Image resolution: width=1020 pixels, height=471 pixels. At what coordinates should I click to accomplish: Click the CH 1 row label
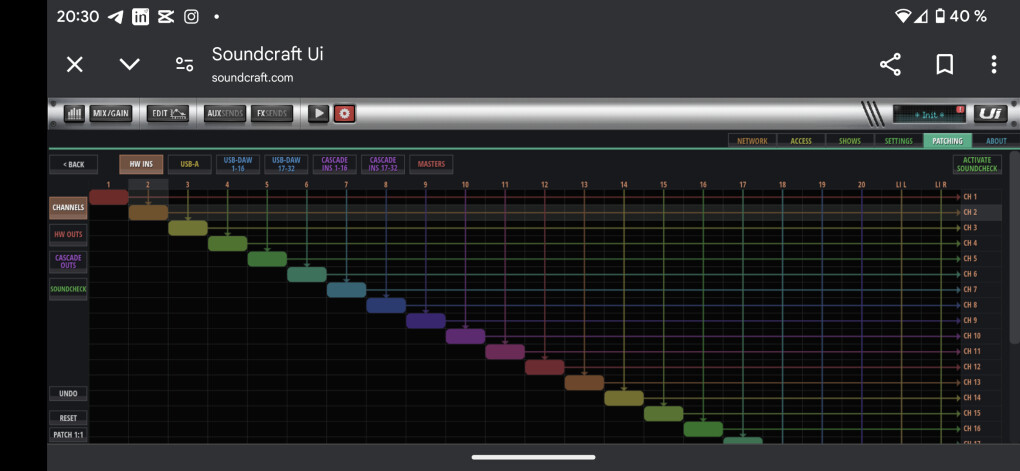970,196
